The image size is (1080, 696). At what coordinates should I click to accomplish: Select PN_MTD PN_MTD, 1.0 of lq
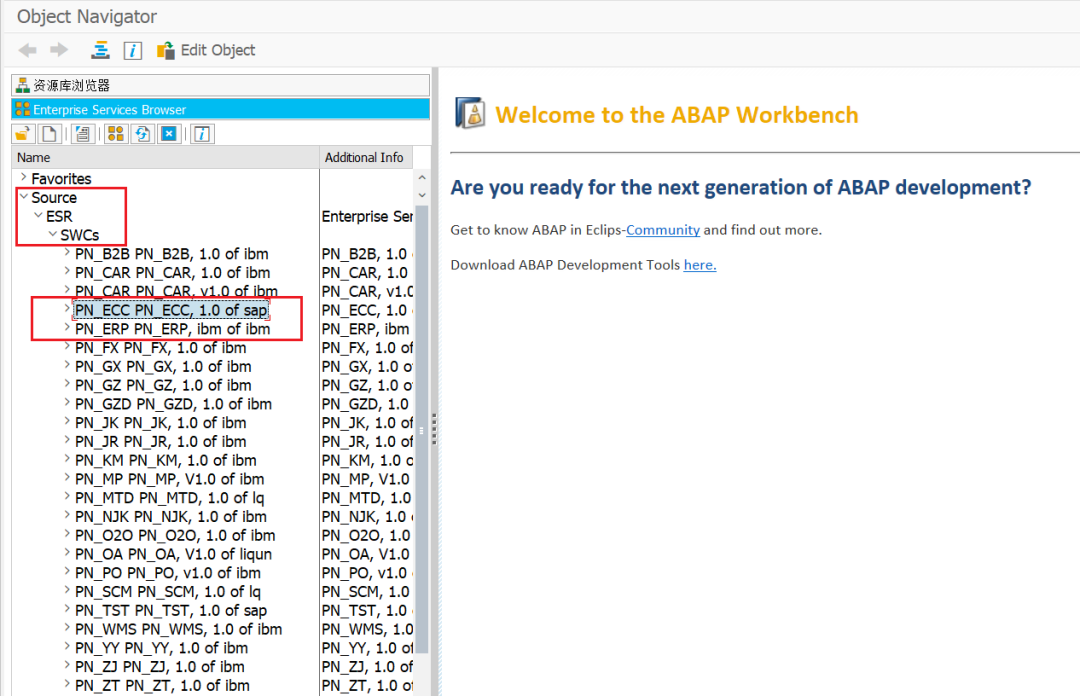(x=169, y=498)
